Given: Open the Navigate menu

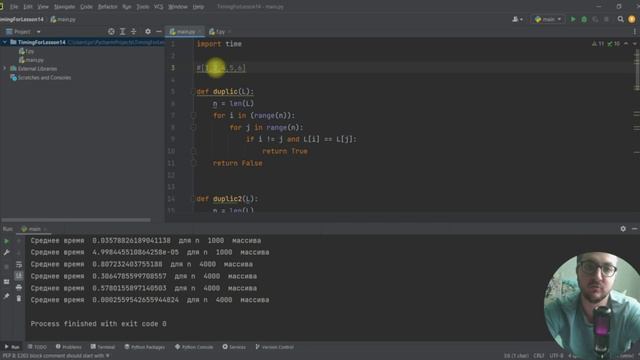Looking at the screenshot, I should click(64, 7).
